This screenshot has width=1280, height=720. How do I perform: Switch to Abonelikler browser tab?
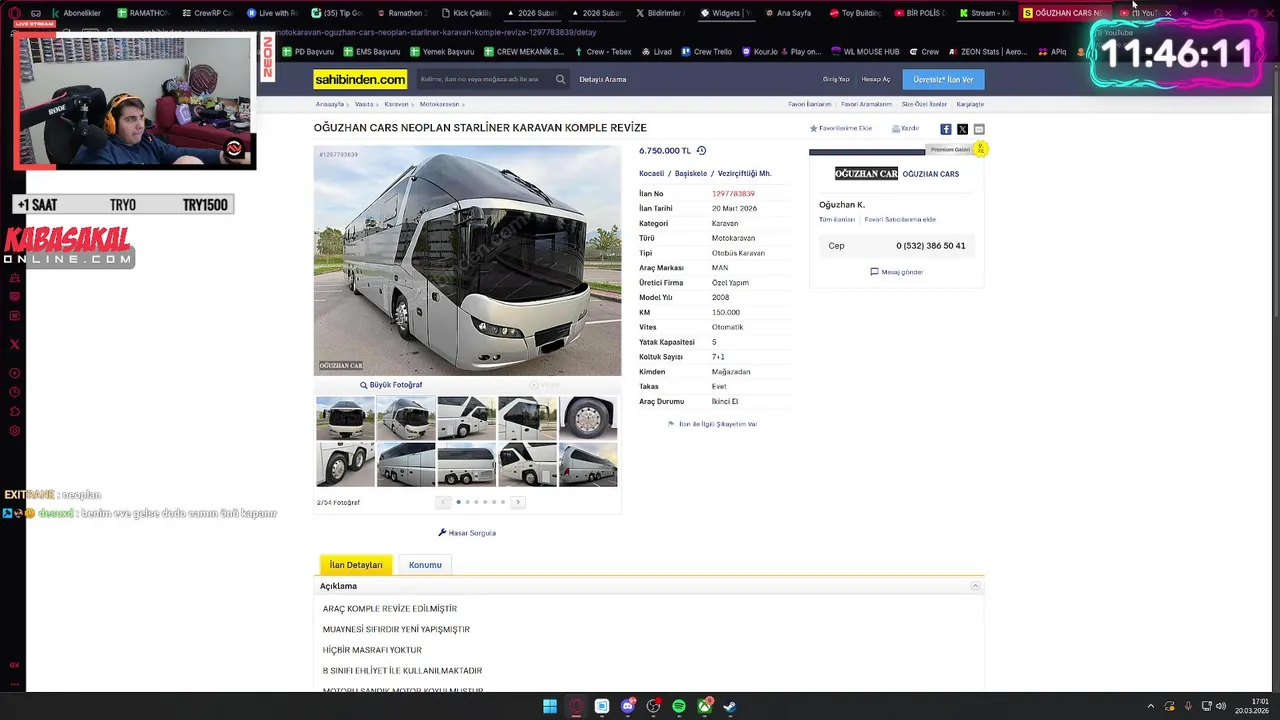[x=75, y=13]
